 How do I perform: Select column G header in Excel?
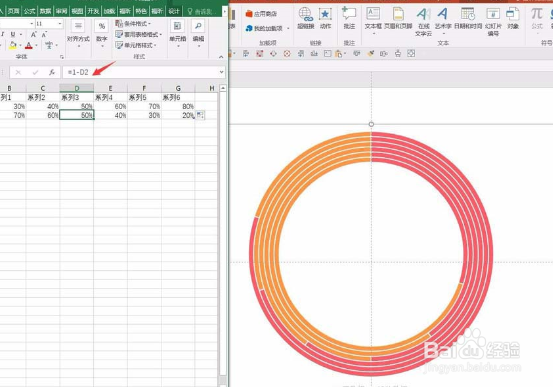click(x=178, y=88)
